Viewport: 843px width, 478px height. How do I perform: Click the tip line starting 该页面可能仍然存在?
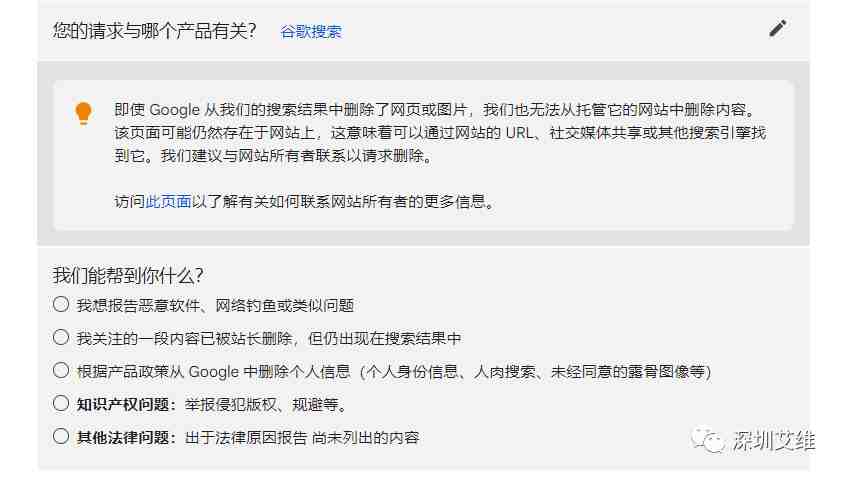440,133
